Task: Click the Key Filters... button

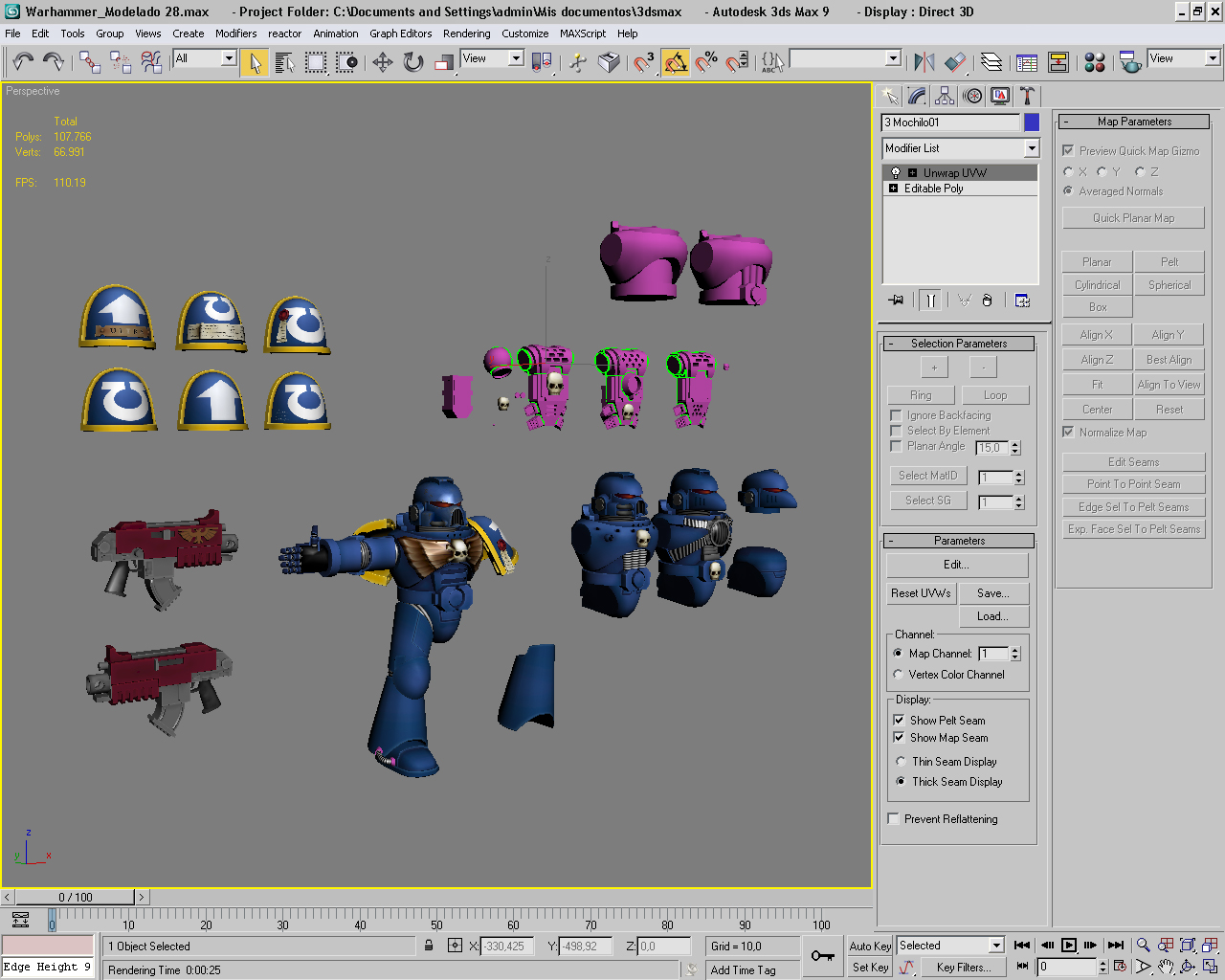Action: (x=963, y=967)
